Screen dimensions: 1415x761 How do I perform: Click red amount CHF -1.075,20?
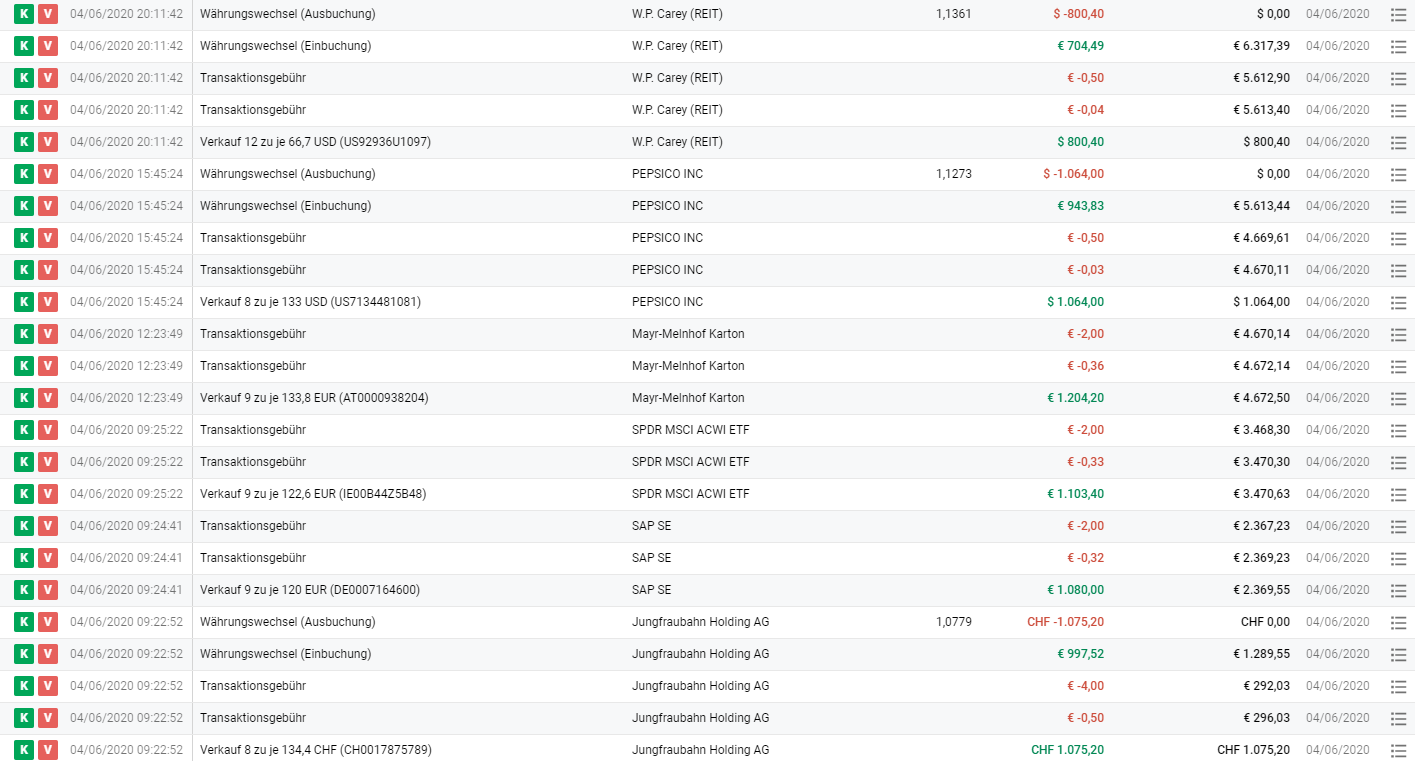(x=1066, y=622)
